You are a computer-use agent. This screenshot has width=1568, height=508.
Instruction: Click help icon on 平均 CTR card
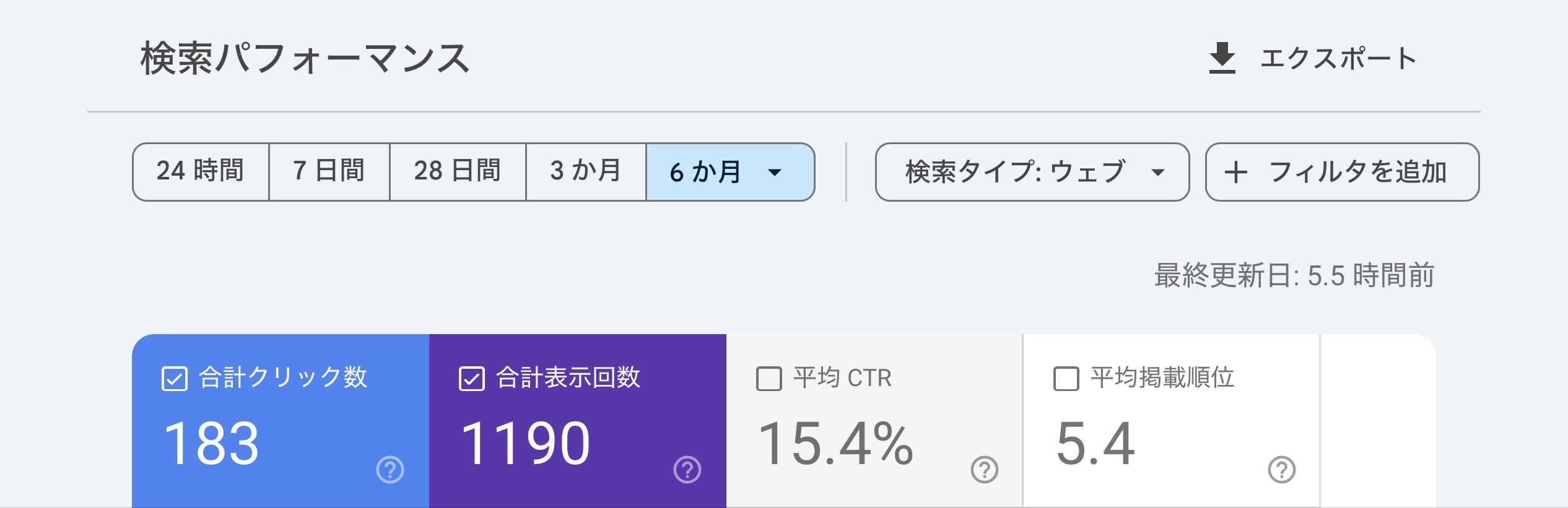click(x=985, y=470)
